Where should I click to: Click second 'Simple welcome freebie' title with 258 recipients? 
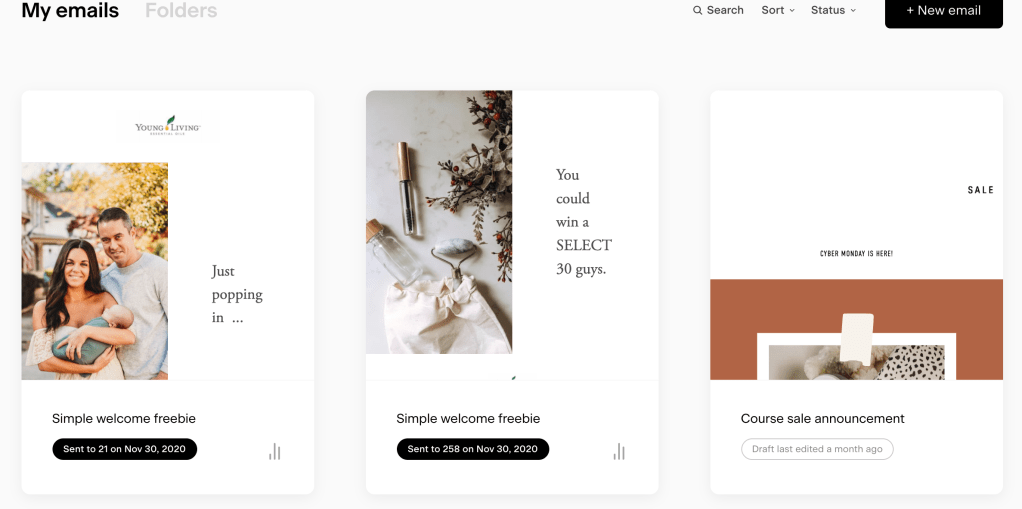[x=468, y=418]
